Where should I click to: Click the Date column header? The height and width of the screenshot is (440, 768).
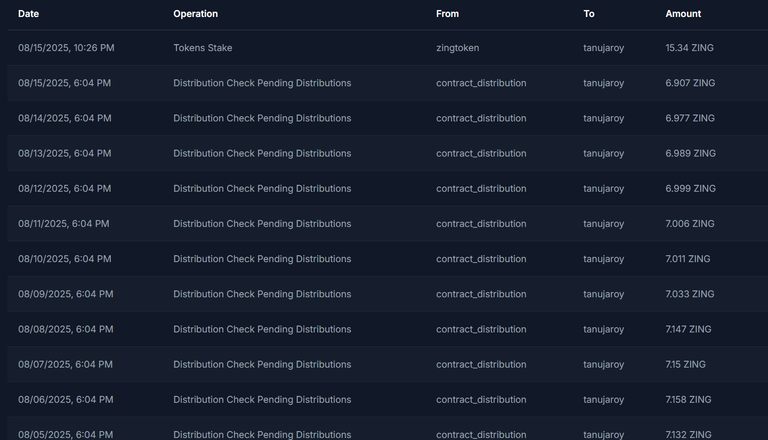click(x=28, y=14)
